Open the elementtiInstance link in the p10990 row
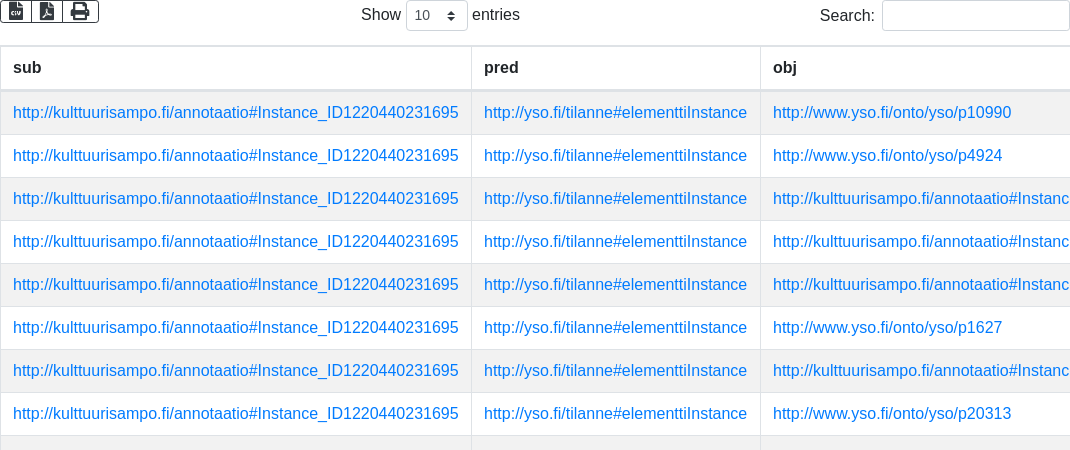1070x450 pixels. click(615, 113)
